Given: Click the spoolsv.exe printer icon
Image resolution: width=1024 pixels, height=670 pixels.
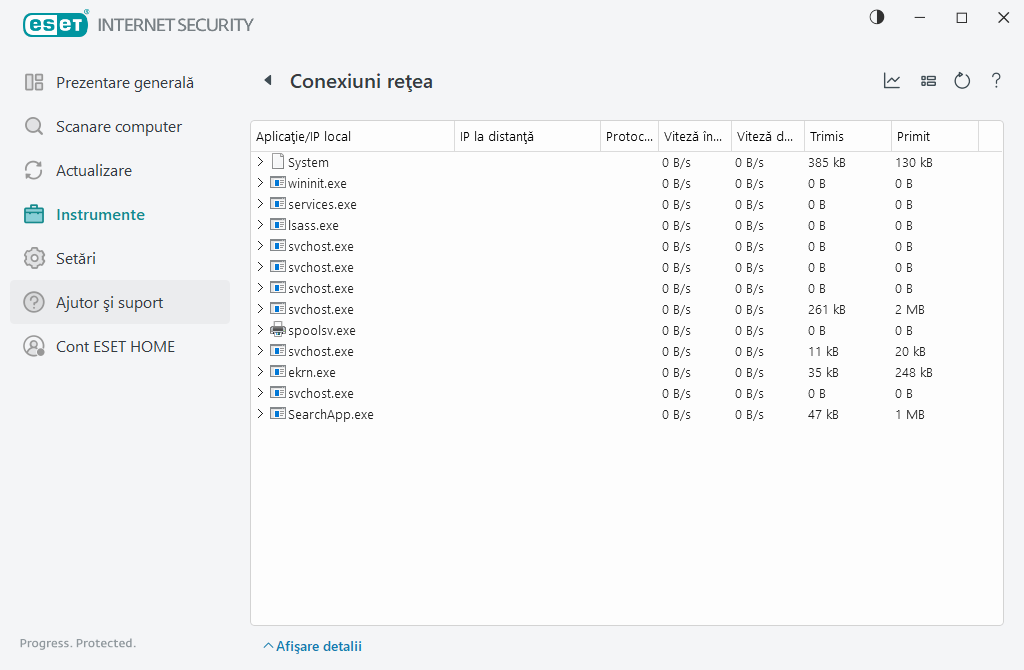Looking at the screenshot, I should click(278, 330).
